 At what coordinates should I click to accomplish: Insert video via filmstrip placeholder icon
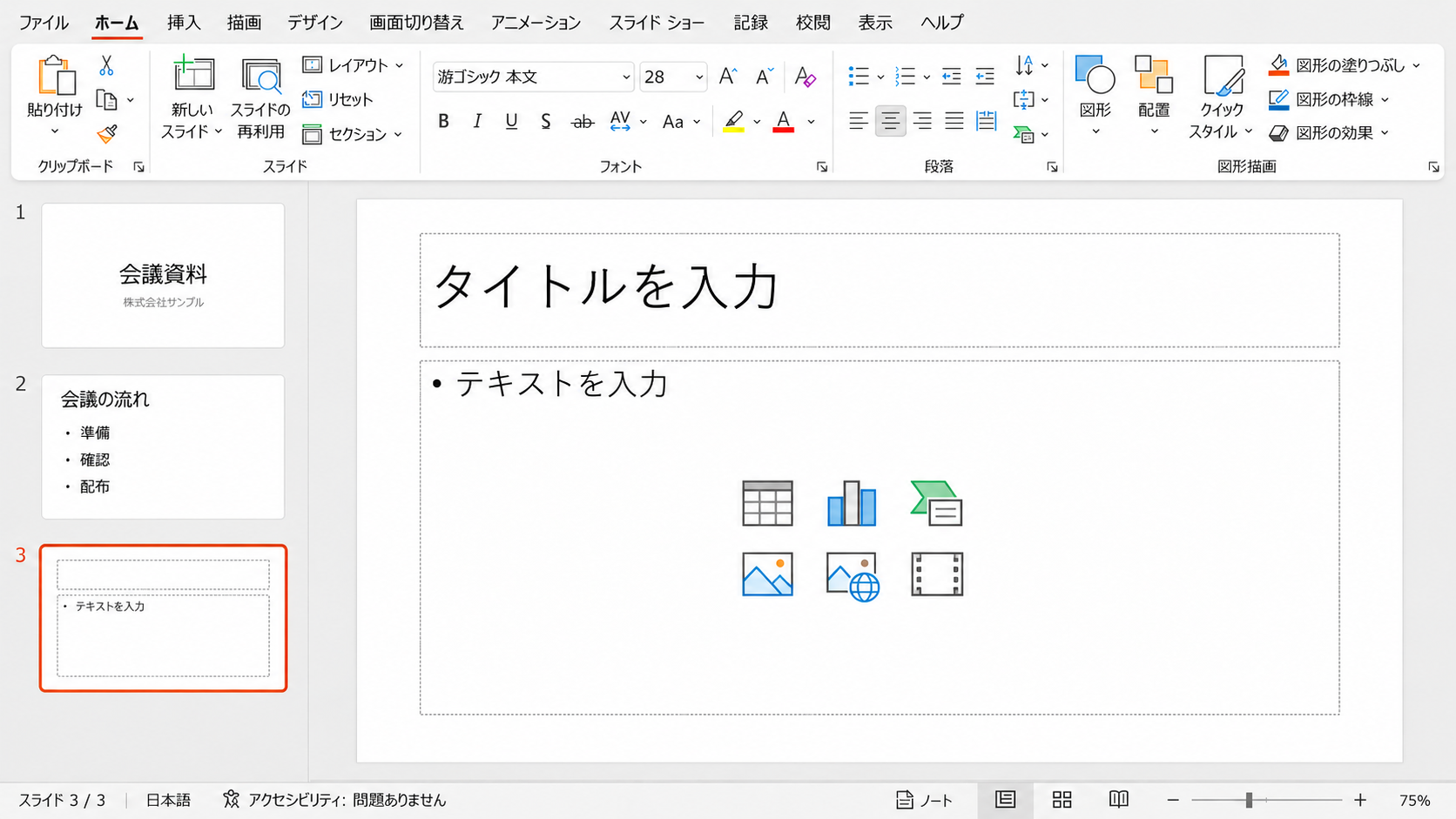[x=937, y=574]
